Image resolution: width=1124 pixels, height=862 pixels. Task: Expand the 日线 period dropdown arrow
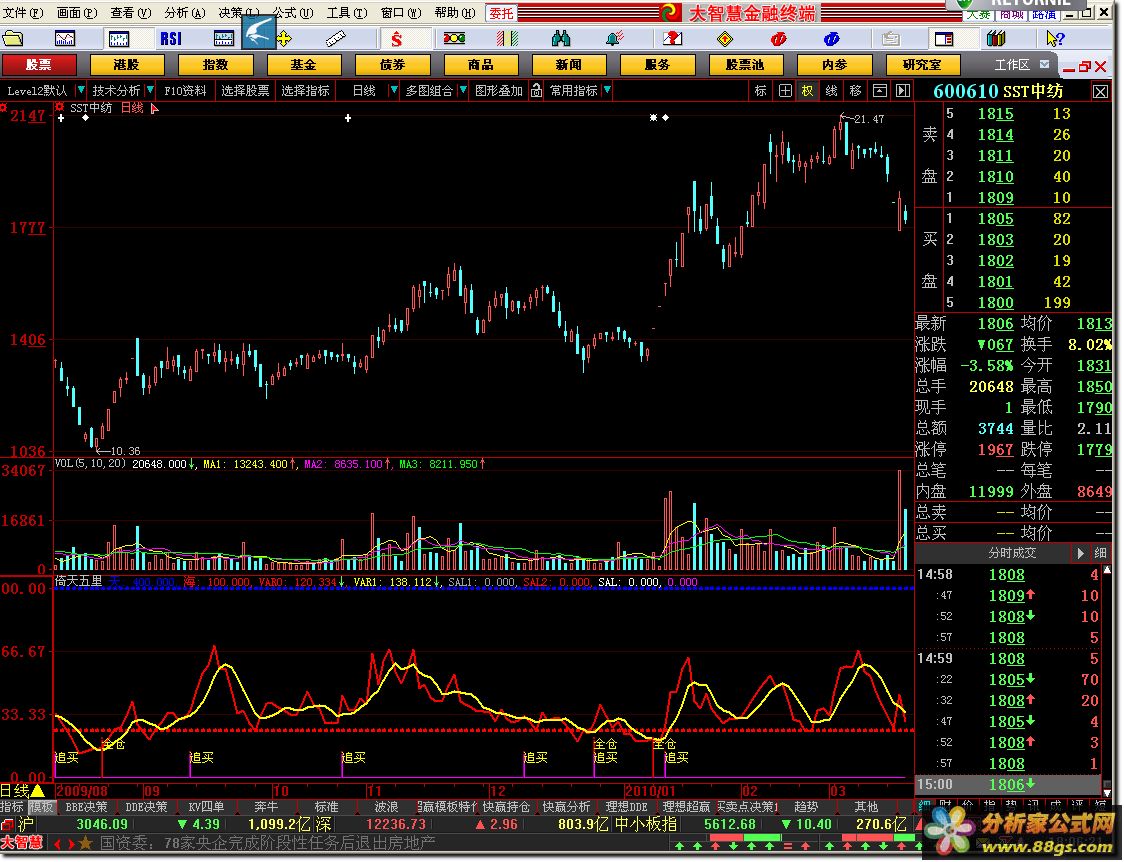(x=394, y=90)
